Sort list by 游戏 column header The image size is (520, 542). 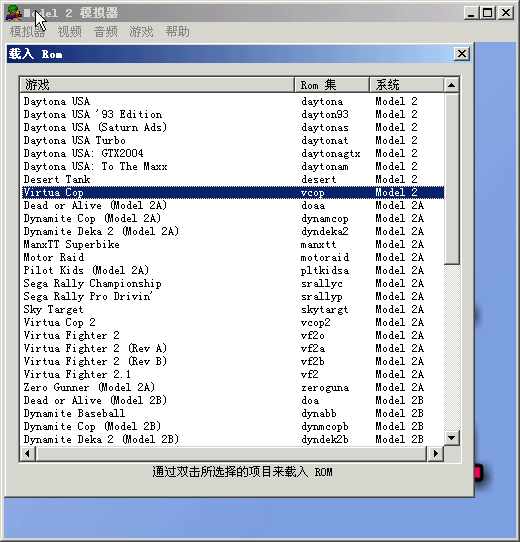[x=157, y=85]
